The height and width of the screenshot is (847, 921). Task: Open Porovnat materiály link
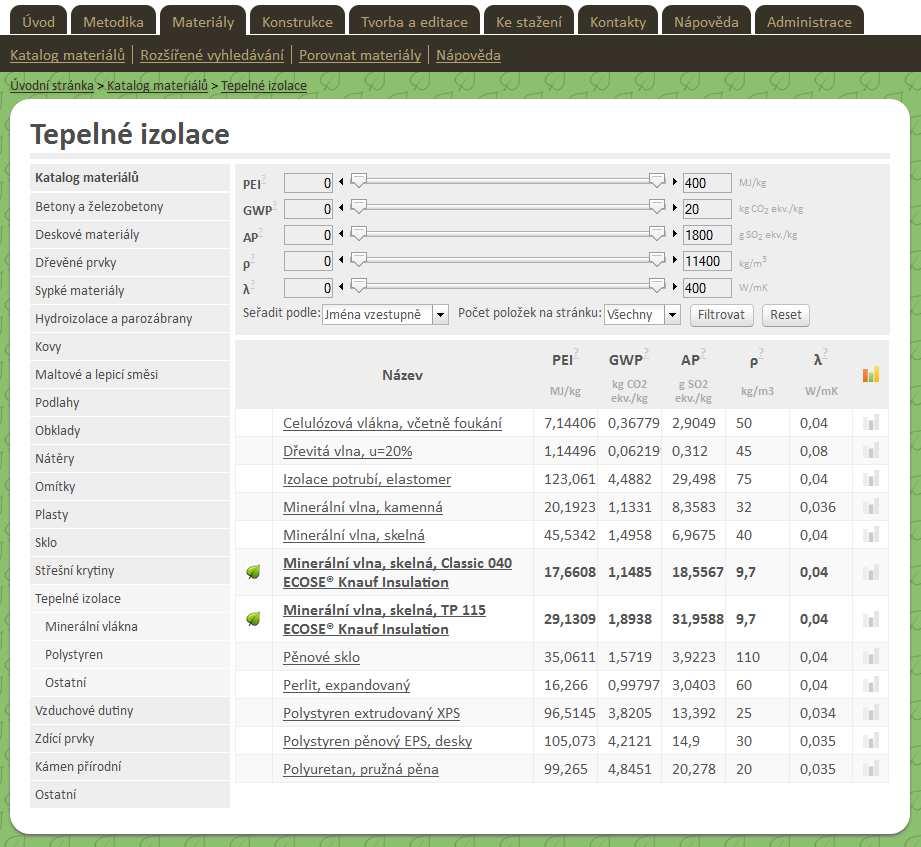[360, 55]
